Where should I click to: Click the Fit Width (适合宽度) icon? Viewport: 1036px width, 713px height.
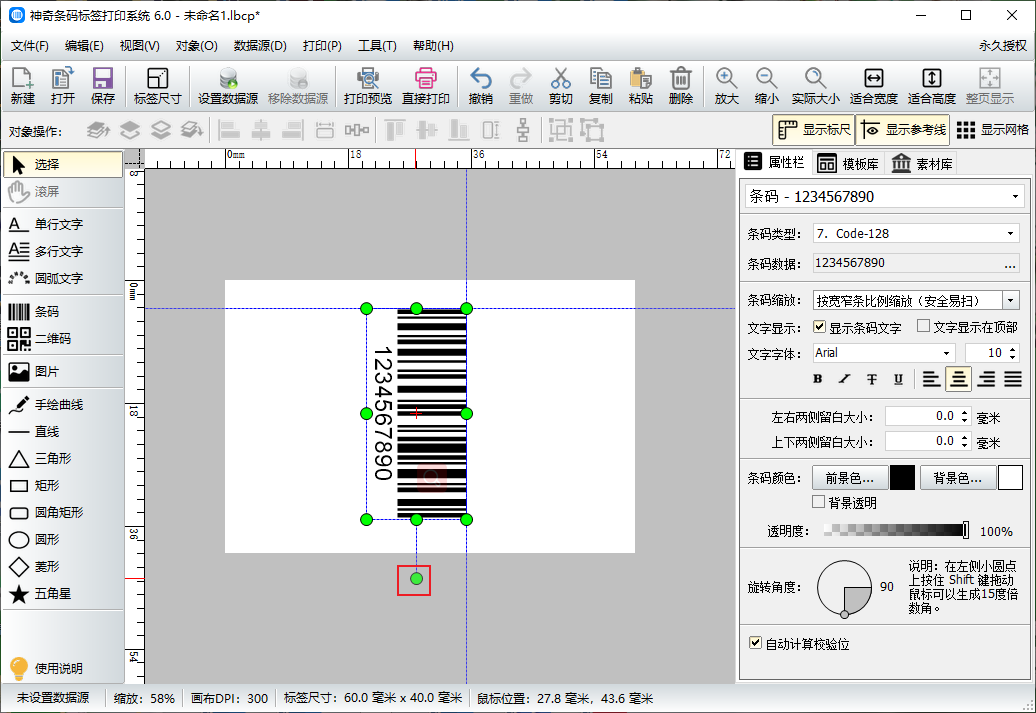[873, 86]
